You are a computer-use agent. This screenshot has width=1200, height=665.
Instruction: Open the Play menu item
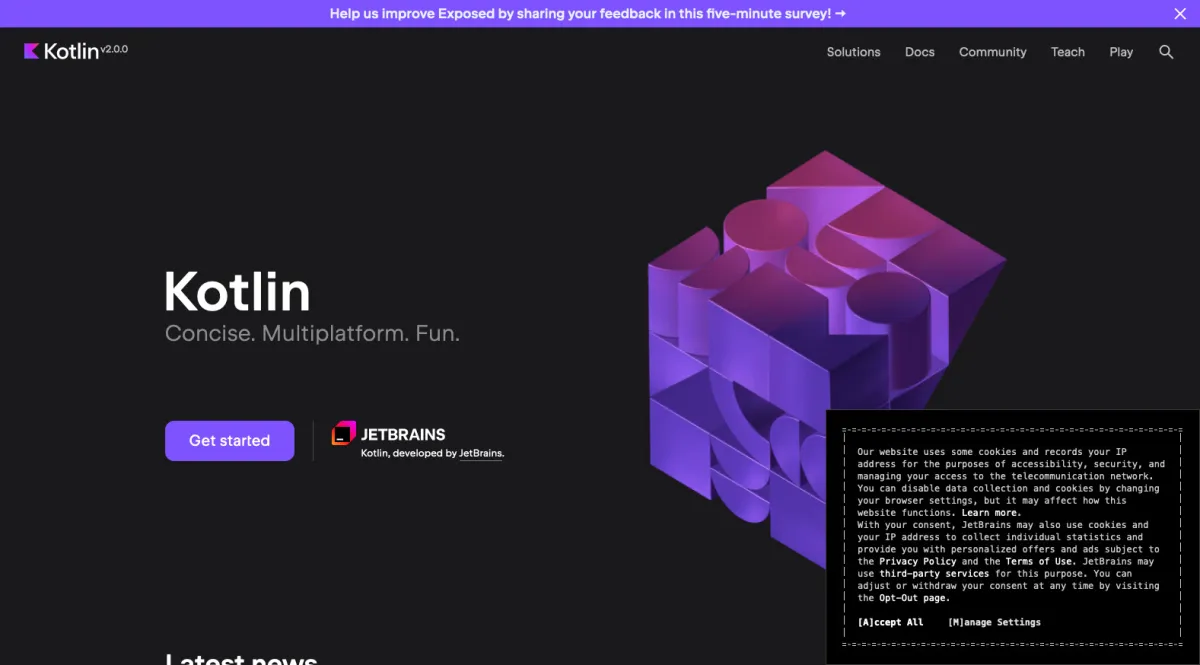point(1121,52)
